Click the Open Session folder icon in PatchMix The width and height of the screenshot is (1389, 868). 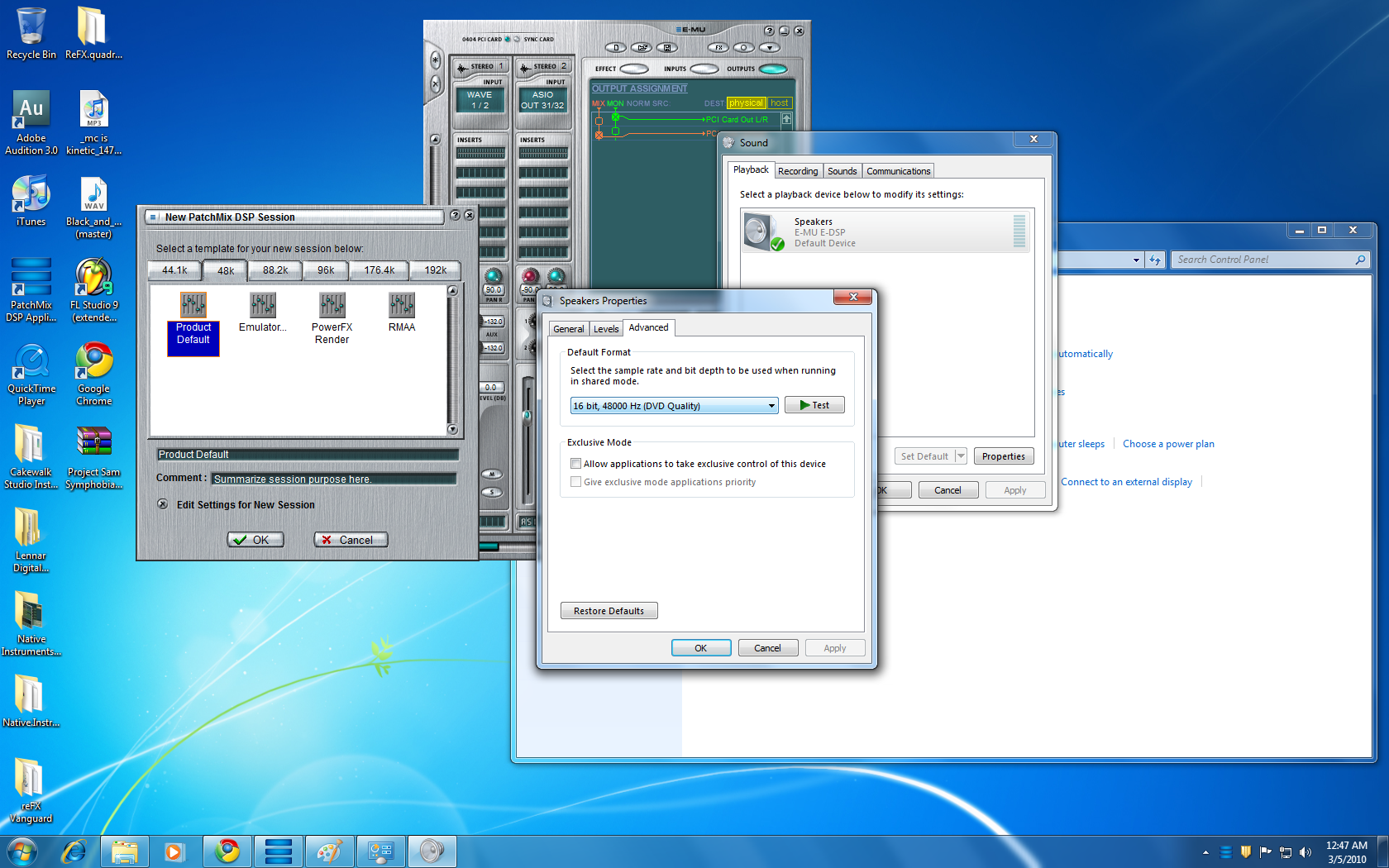tap(642, 48)
